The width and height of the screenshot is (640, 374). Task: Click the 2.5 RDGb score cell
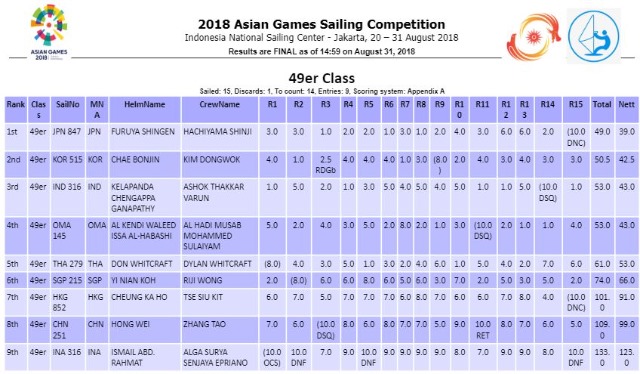[x=325, y=165]
